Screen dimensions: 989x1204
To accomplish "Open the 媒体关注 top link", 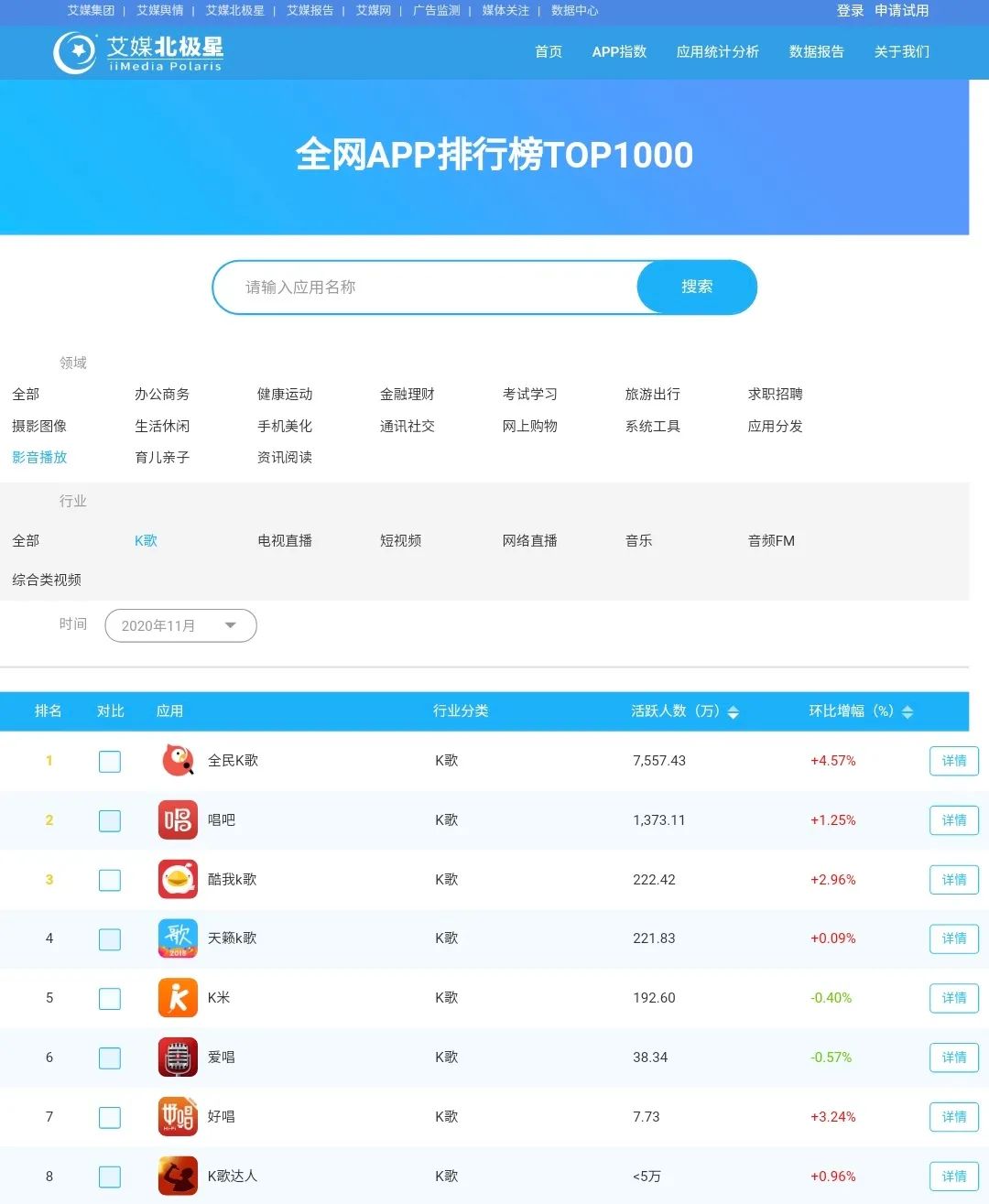I will point(505,11).
